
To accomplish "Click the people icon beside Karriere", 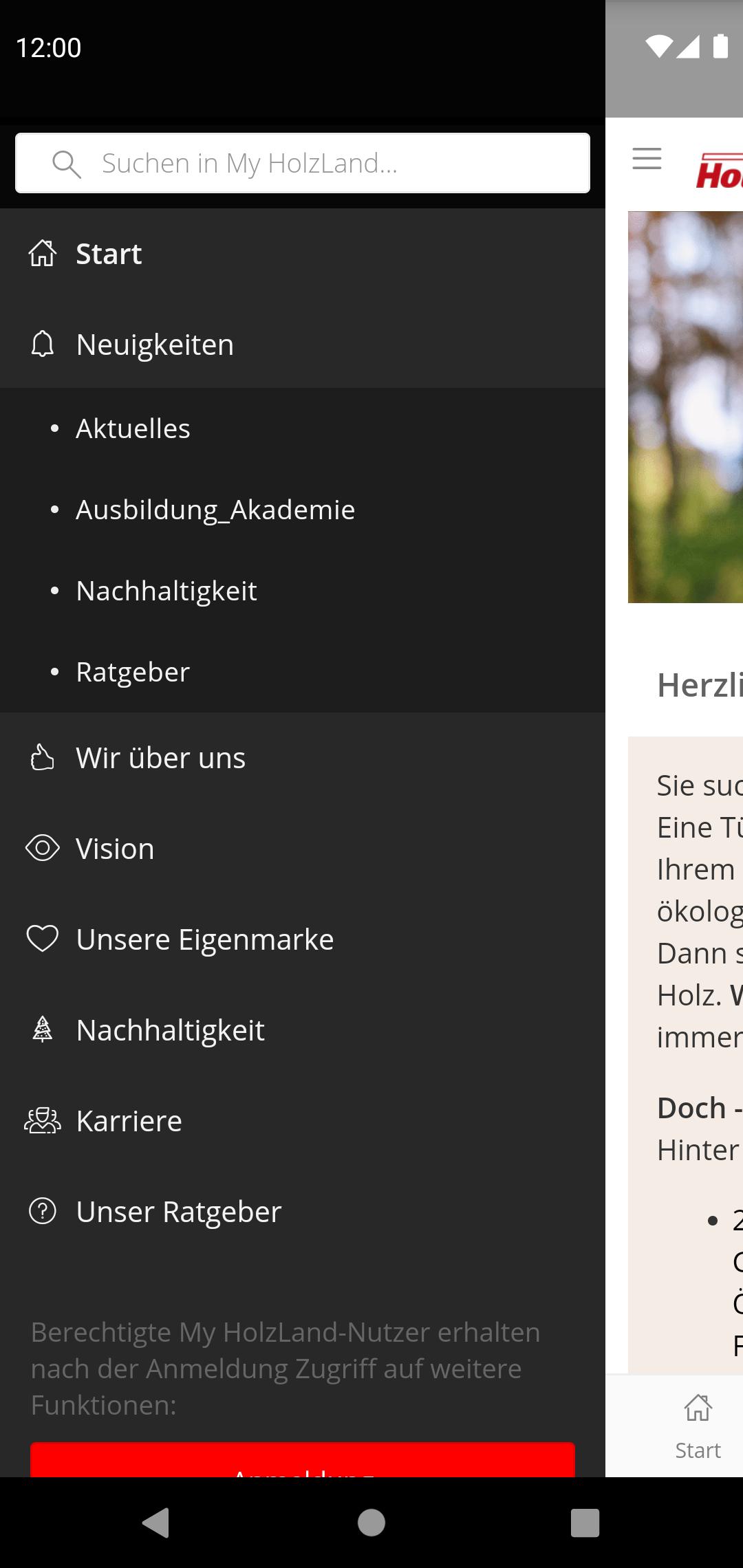I will [x=43, y=1120].
